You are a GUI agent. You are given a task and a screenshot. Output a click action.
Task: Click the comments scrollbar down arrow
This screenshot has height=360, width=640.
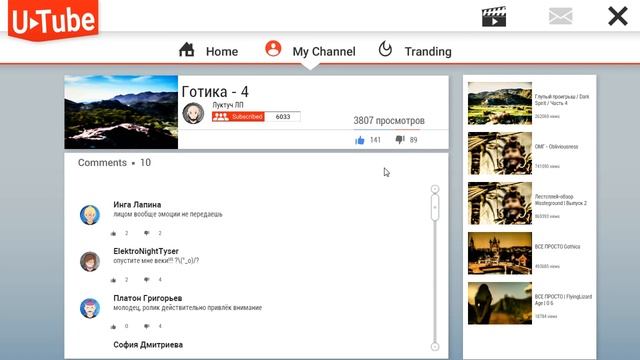[435, 347]
